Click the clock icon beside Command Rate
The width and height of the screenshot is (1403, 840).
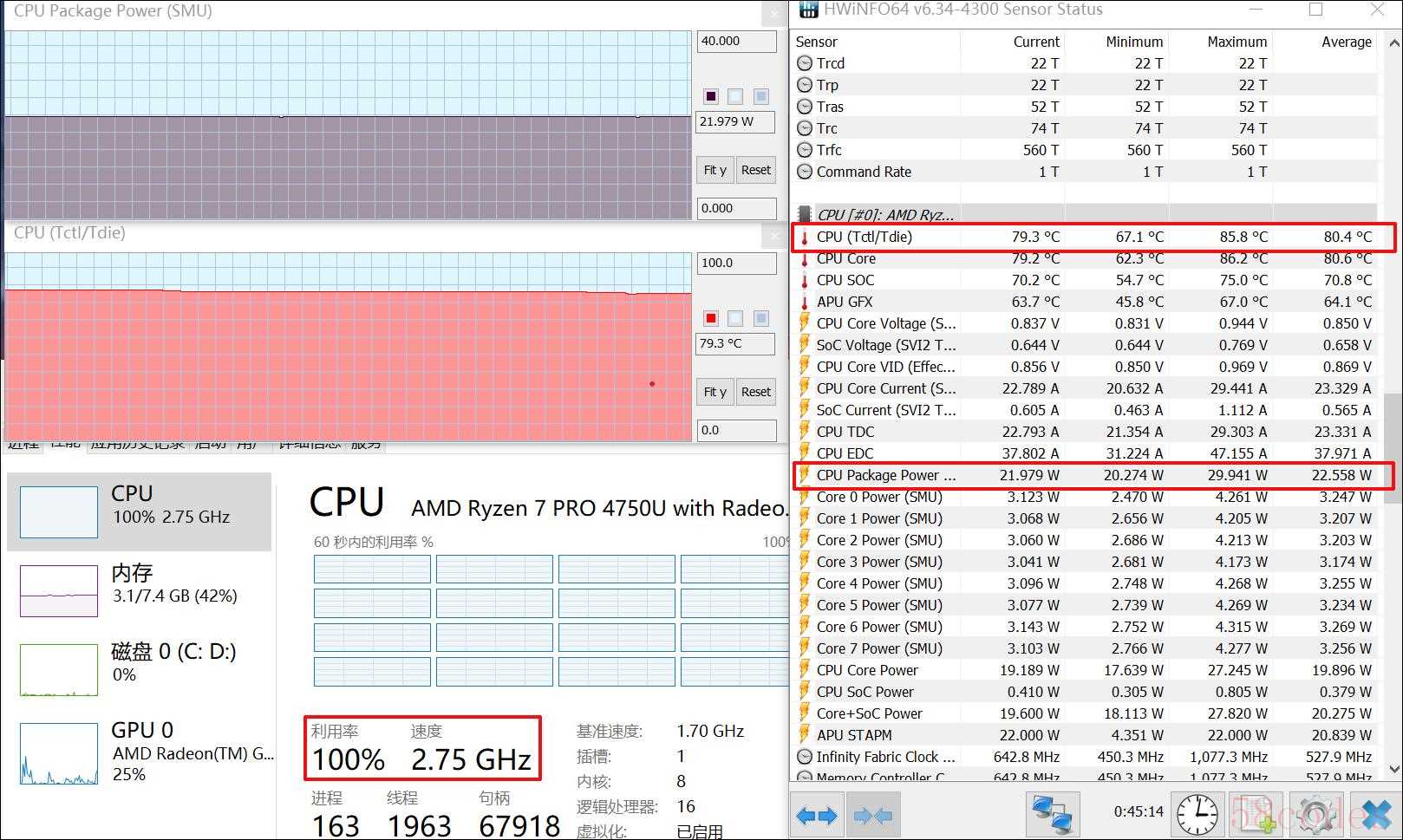click(x=805, y=172)
